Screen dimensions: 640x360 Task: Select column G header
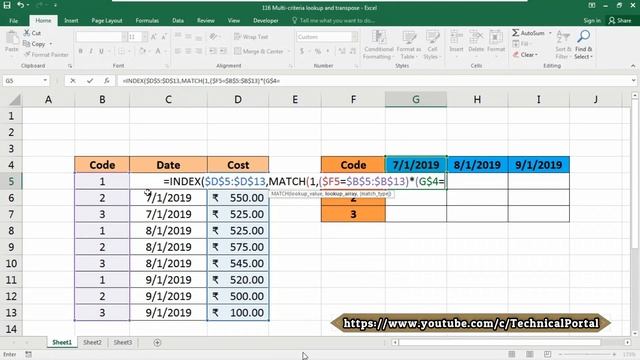click(x=416, y=100)
